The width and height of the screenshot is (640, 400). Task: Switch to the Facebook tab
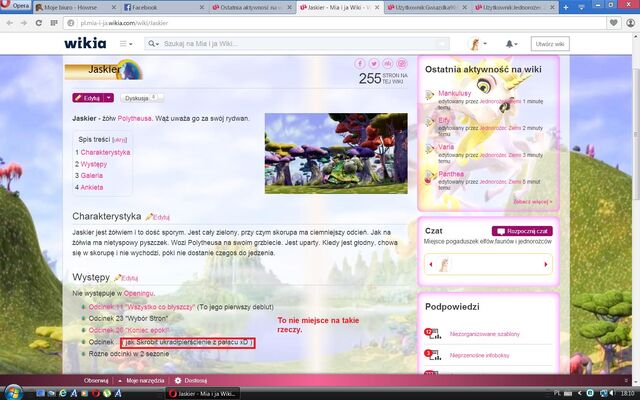[163, 7]
